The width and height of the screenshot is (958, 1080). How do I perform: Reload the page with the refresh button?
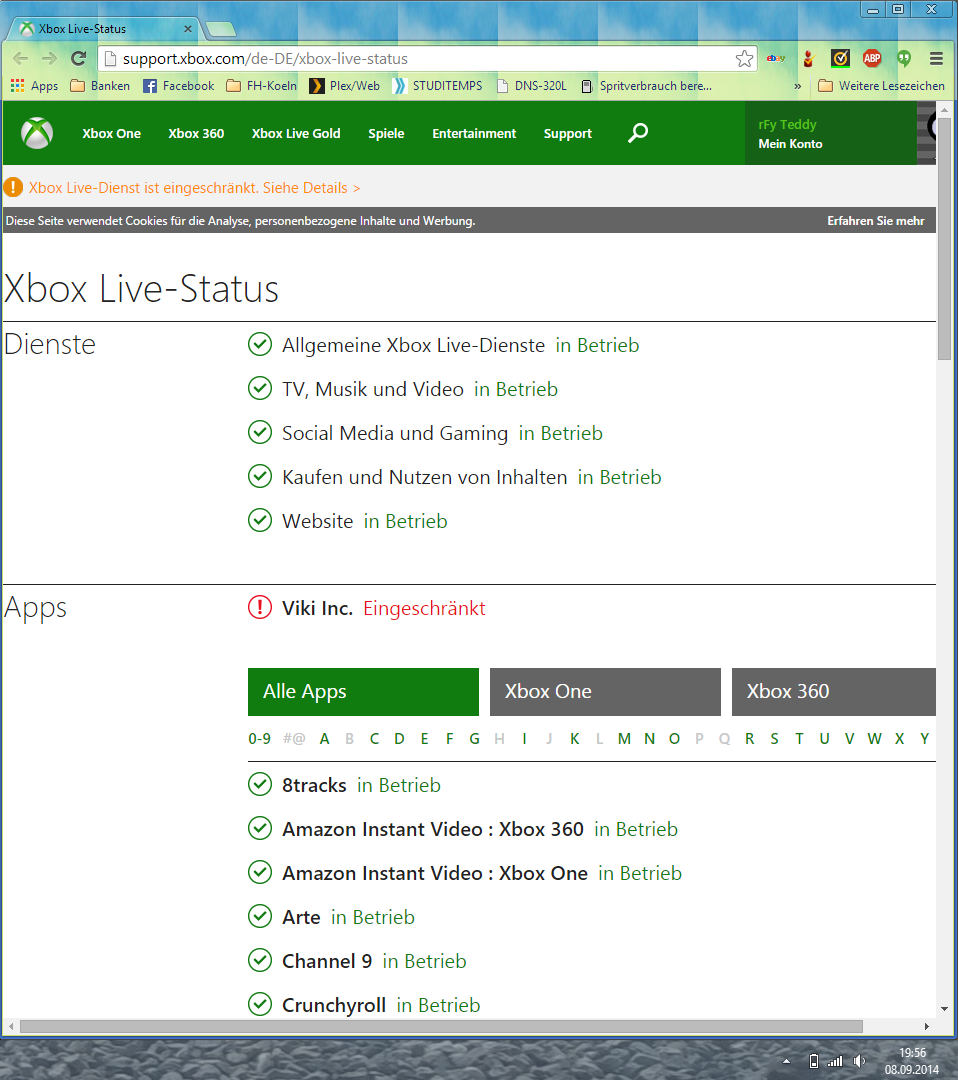pos(78,59)
